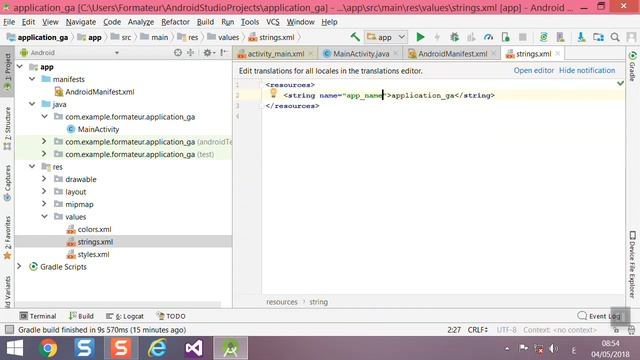The image size is (640, 360).
Task: Click the Search Everywhere magnifier icon
Action: tap(615, 37)
